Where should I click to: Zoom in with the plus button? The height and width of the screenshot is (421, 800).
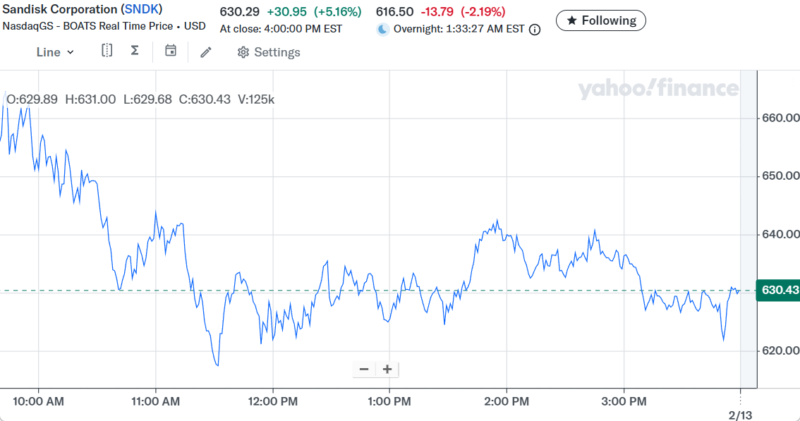[x=387, y=369]
